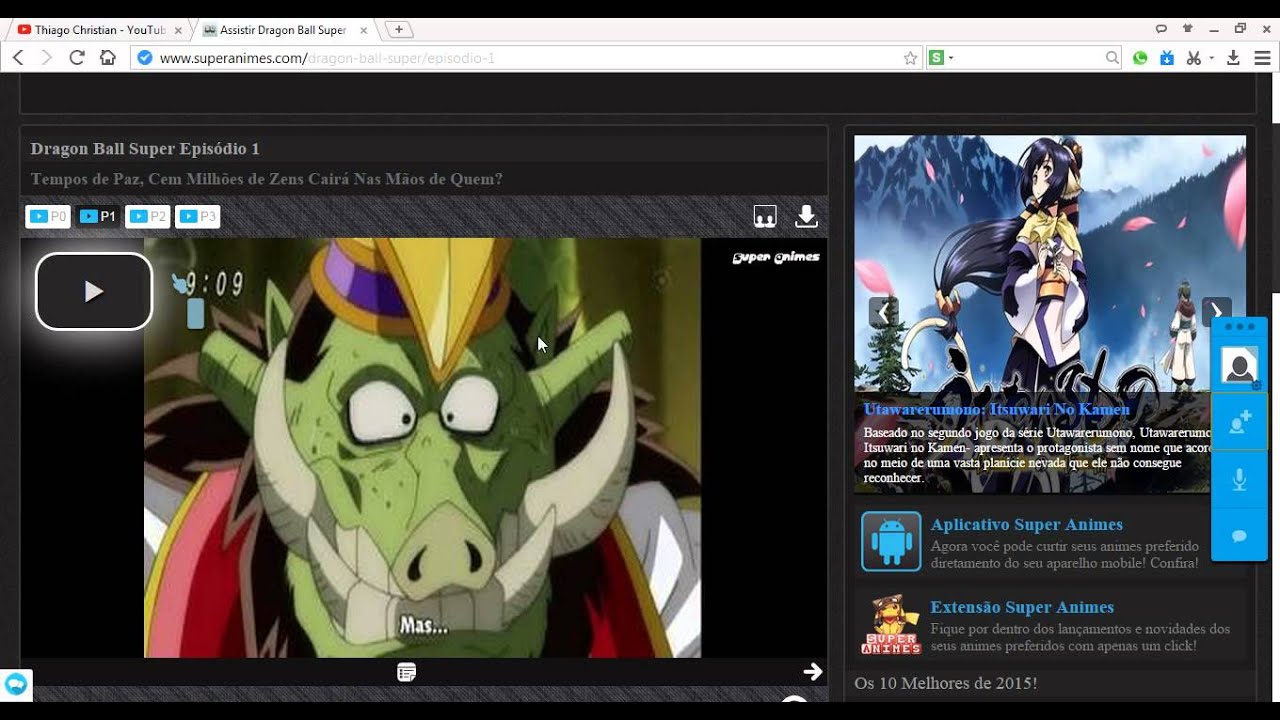Select the P1 video player option
This screenshot has height=720, width=1280.
pos(98,216)
